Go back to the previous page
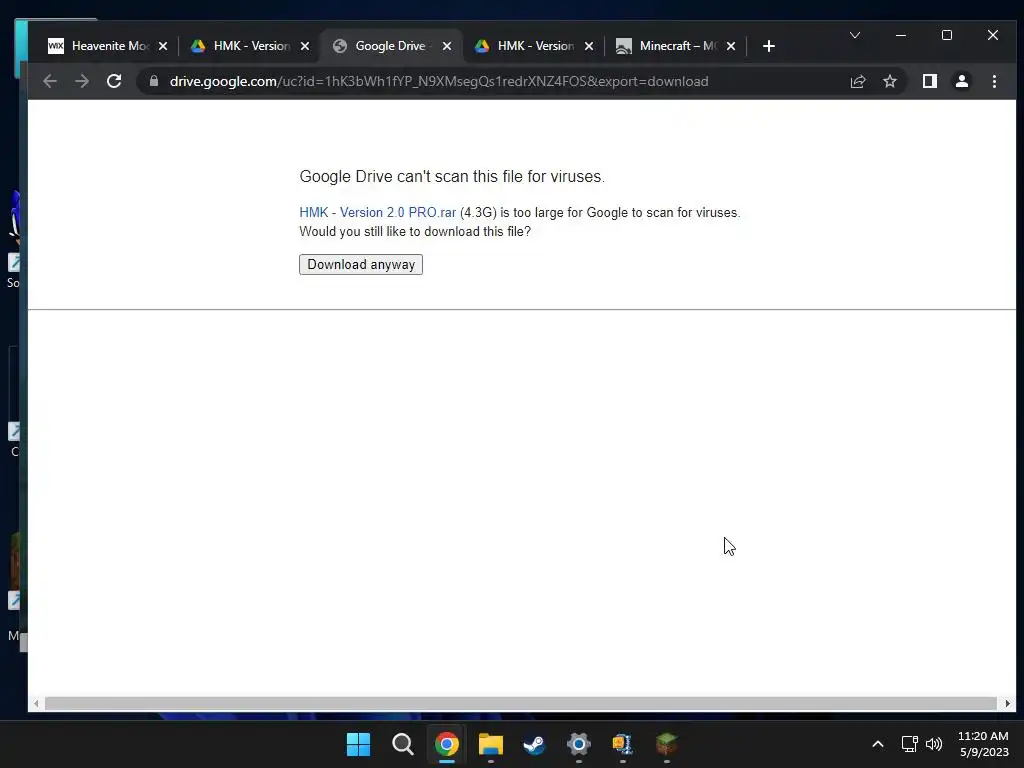This screenshot has width=1024, height=768. pyautogui.click(x=50, y=82)
